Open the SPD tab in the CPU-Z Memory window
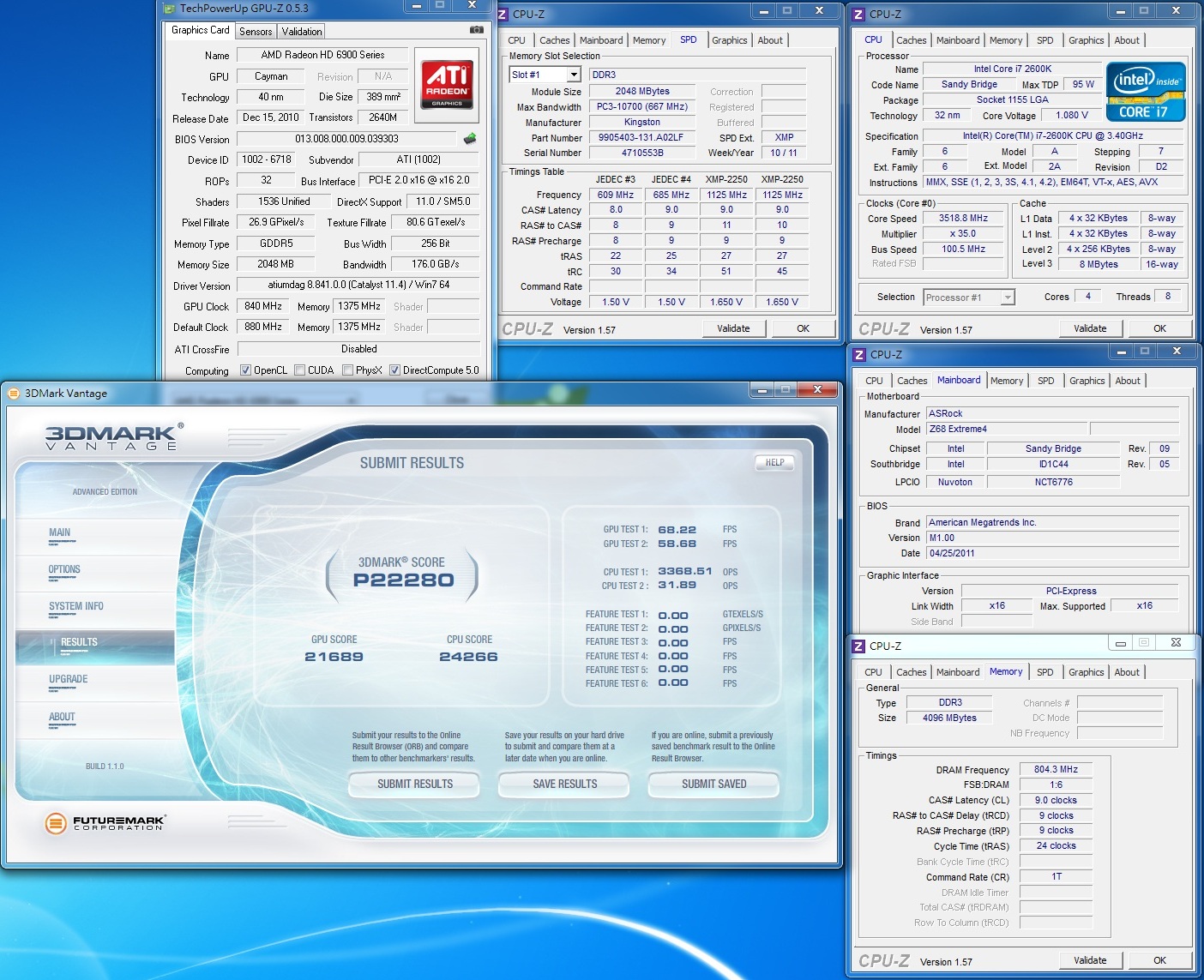This screenshot has height=980, width=1204. 1044,672
